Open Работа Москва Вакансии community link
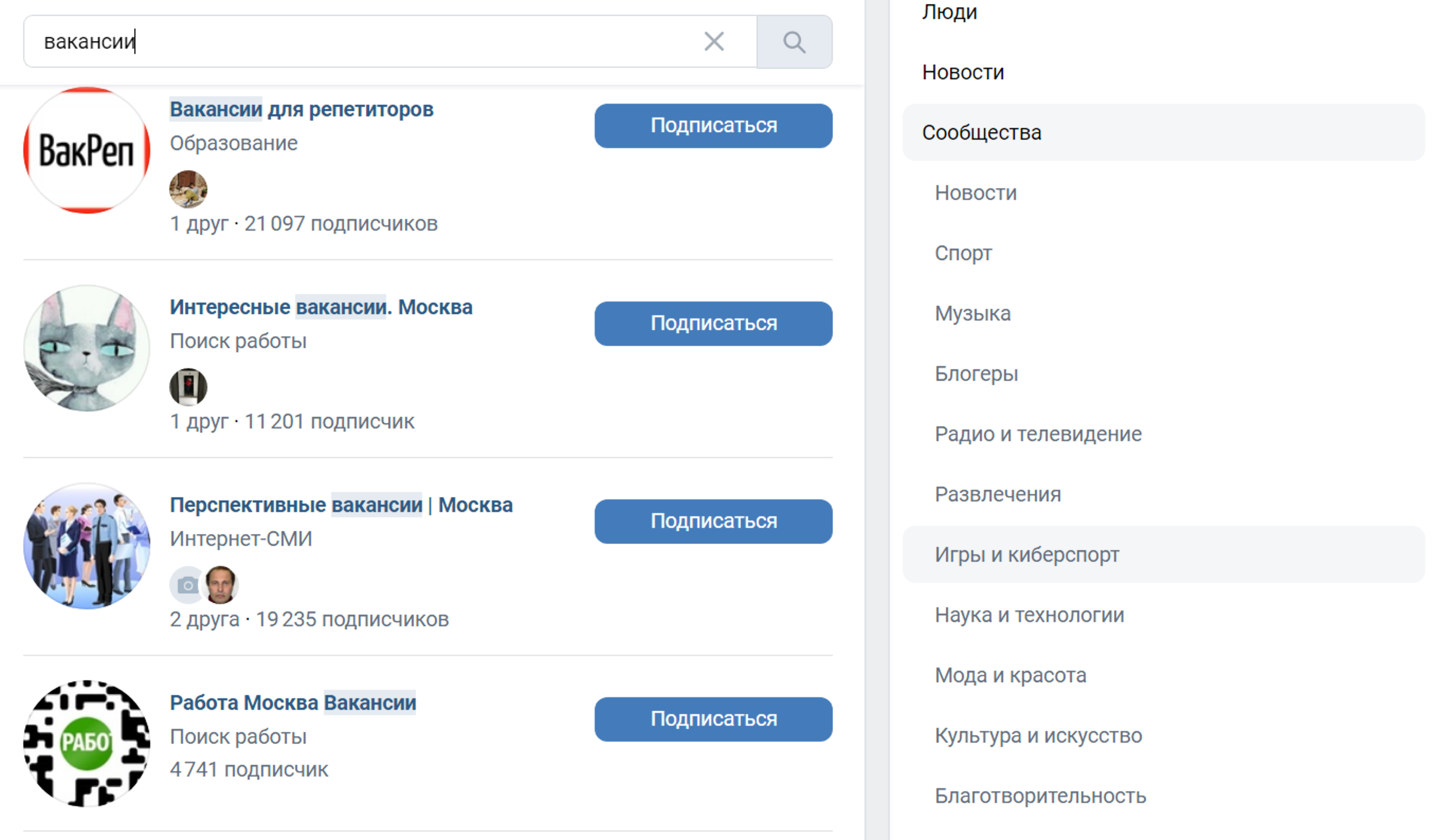This screenshot has width=1437, height=840. (293, 702)
